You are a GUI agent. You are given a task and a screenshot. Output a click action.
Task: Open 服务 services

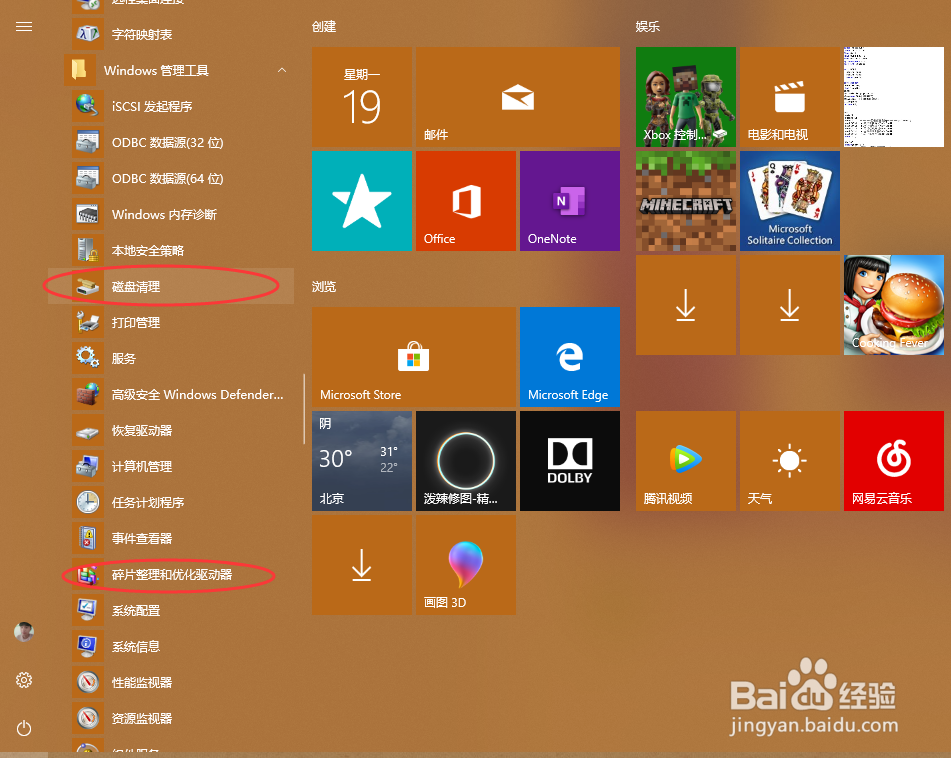click(172, 358)
